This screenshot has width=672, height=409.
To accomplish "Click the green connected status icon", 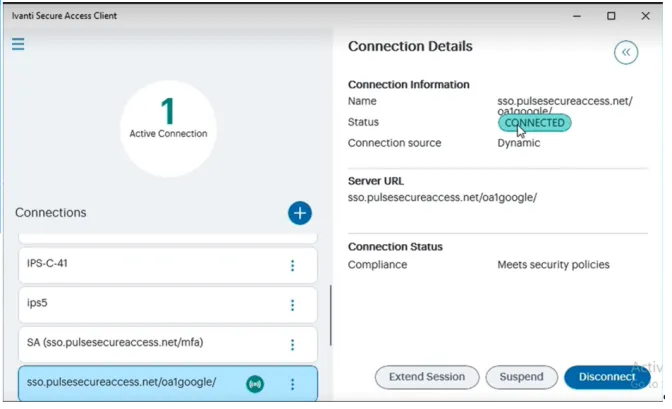I will pos(255,384).
